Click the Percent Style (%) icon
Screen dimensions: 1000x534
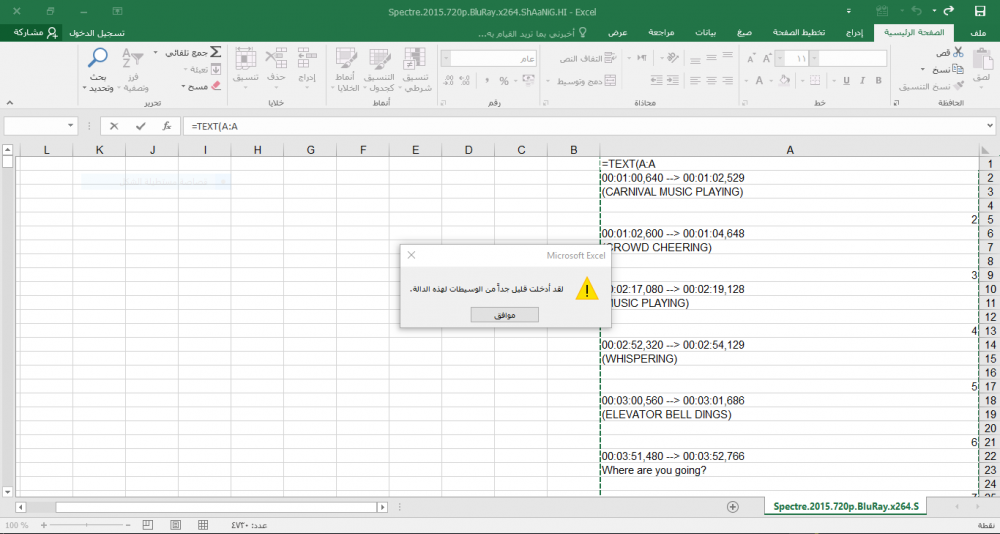pos(504,81)
